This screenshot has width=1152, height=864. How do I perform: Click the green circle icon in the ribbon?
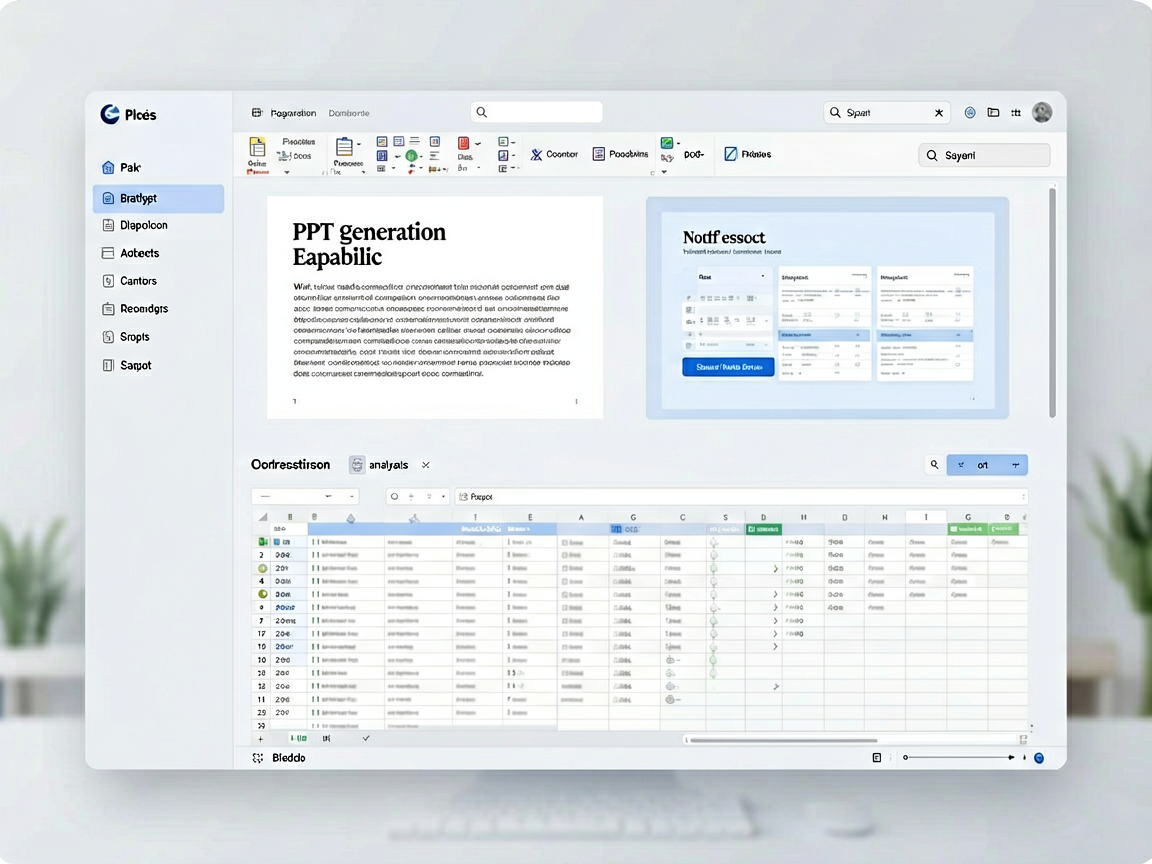click(x=411, y=156)
